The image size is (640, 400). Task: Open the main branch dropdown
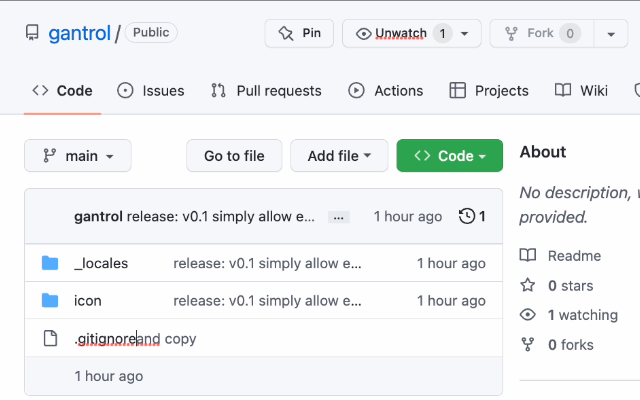[78, 156]
